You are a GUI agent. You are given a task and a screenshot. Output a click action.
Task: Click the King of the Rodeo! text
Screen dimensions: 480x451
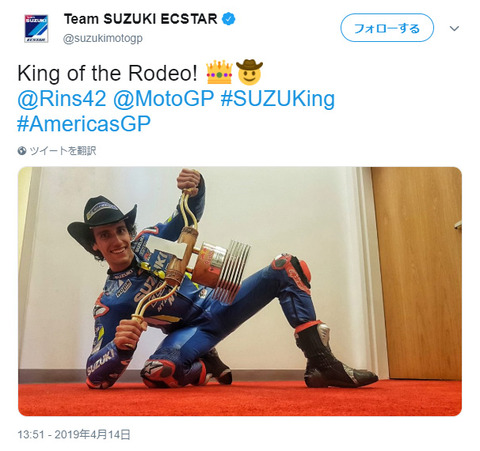tap(107, 73)
